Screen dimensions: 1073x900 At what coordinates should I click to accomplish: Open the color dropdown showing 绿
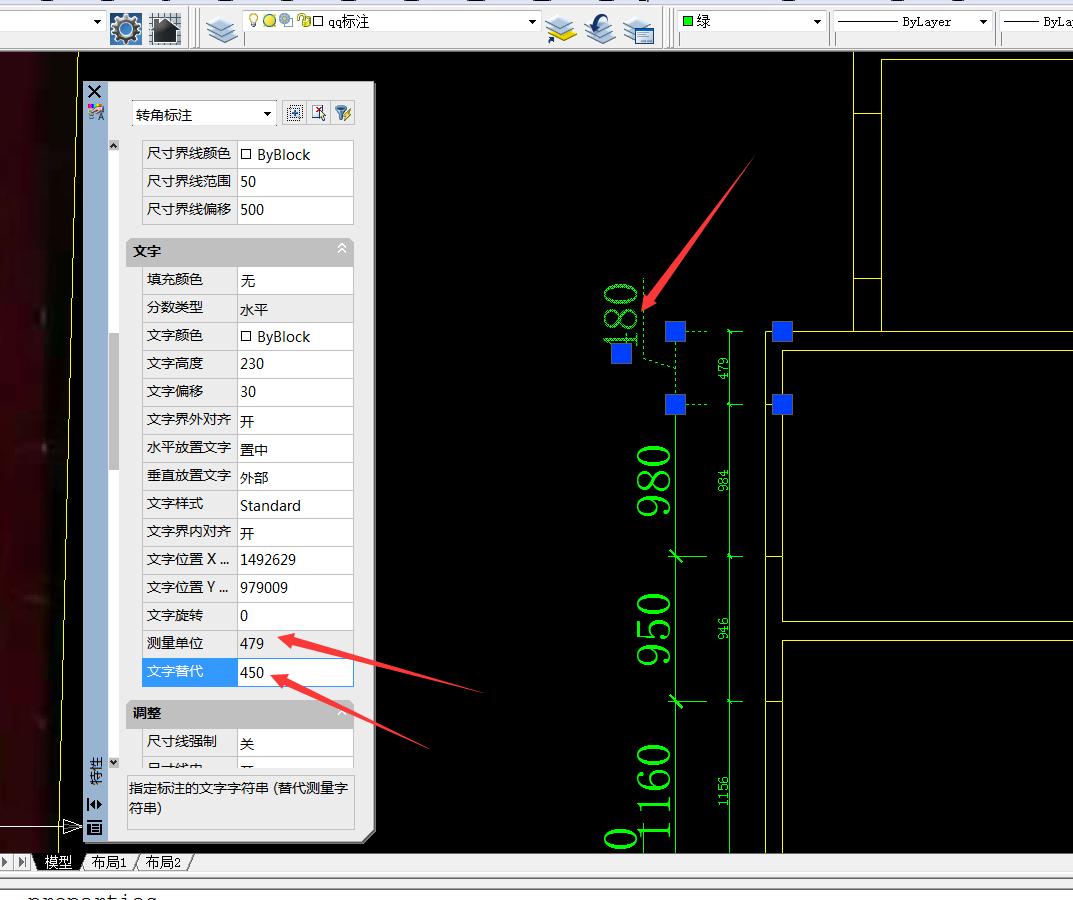[x=817, y=21]
